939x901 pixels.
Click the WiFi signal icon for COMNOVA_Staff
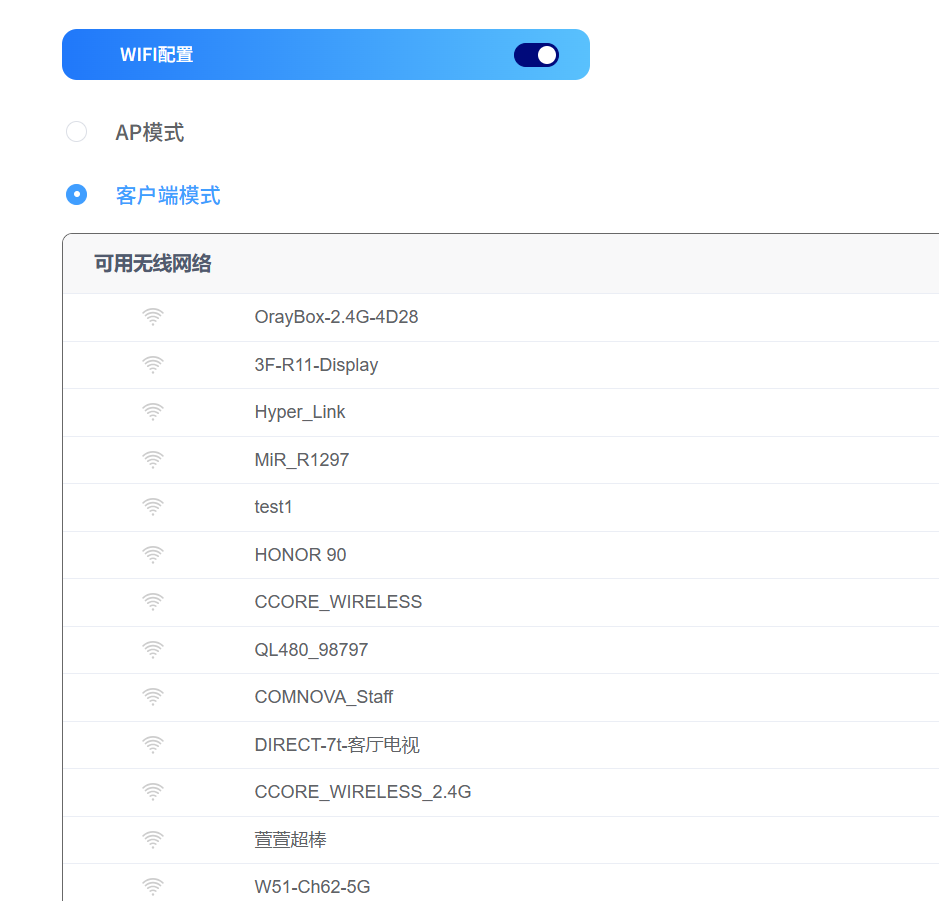(x=153, y=697)
